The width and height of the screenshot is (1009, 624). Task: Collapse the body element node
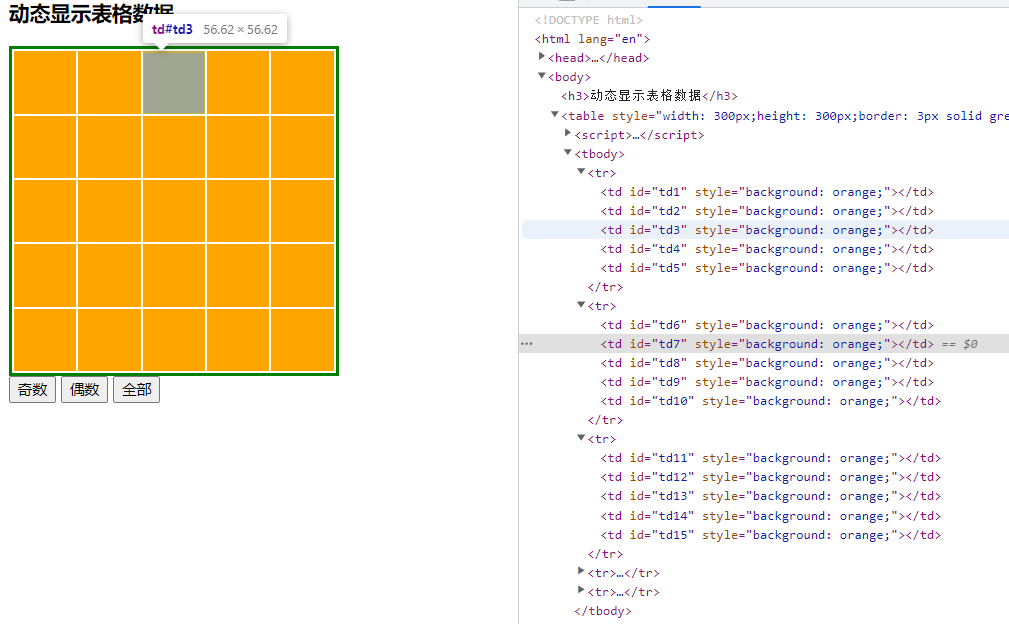542,76
